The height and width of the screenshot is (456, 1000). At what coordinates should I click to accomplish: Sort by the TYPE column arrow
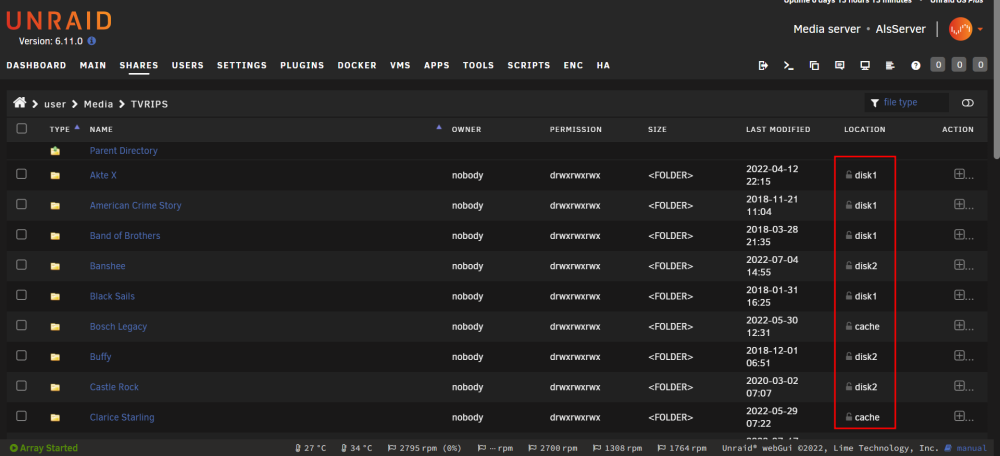(x=77, y=127)
